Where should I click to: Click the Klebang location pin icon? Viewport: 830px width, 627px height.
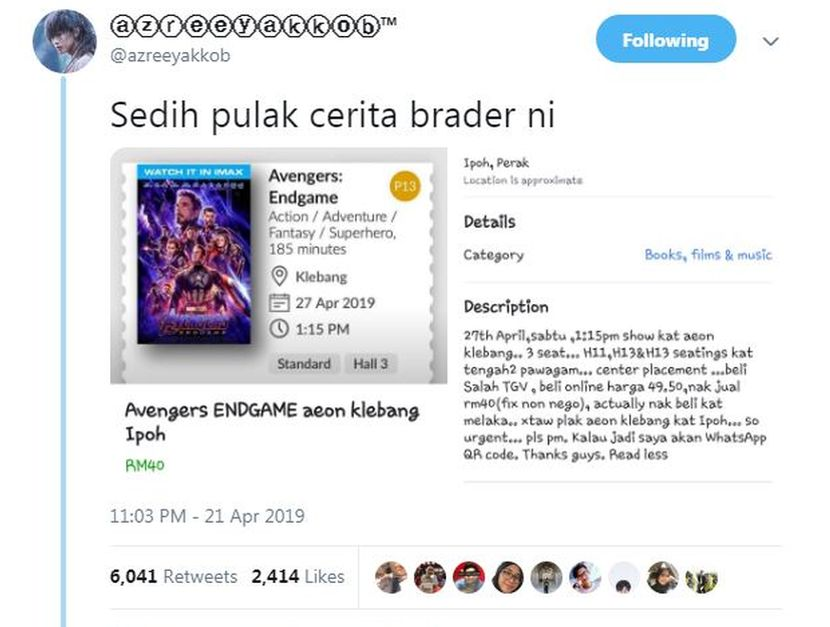(279, 276)
